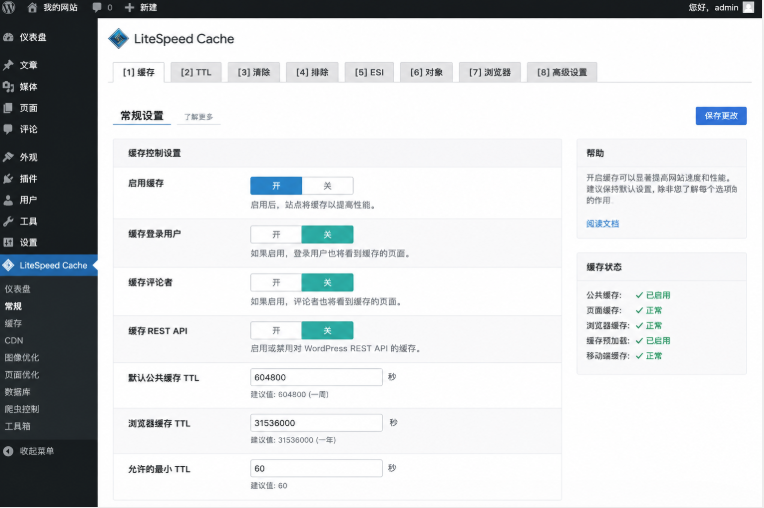Open LiteSpeed submenu item 缓存

[x=13, y=323]
